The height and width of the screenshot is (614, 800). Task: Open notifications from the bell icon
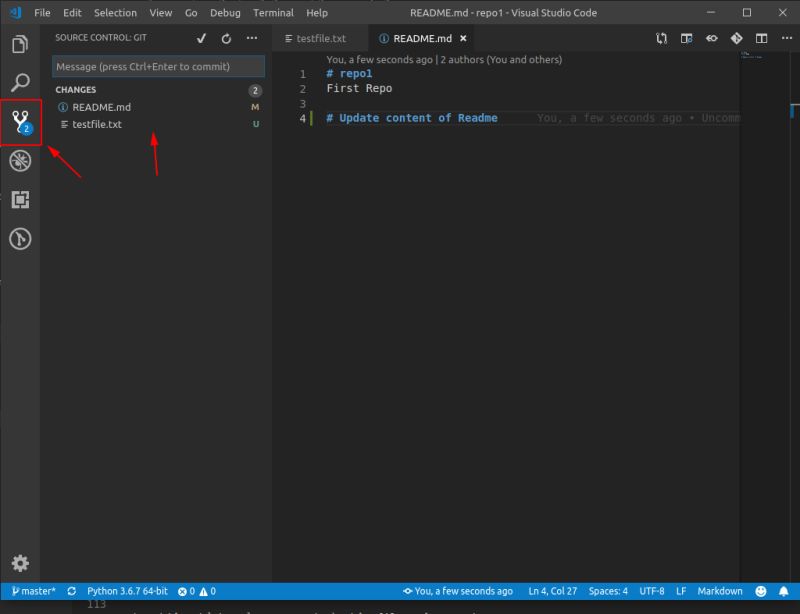(784, 591)
